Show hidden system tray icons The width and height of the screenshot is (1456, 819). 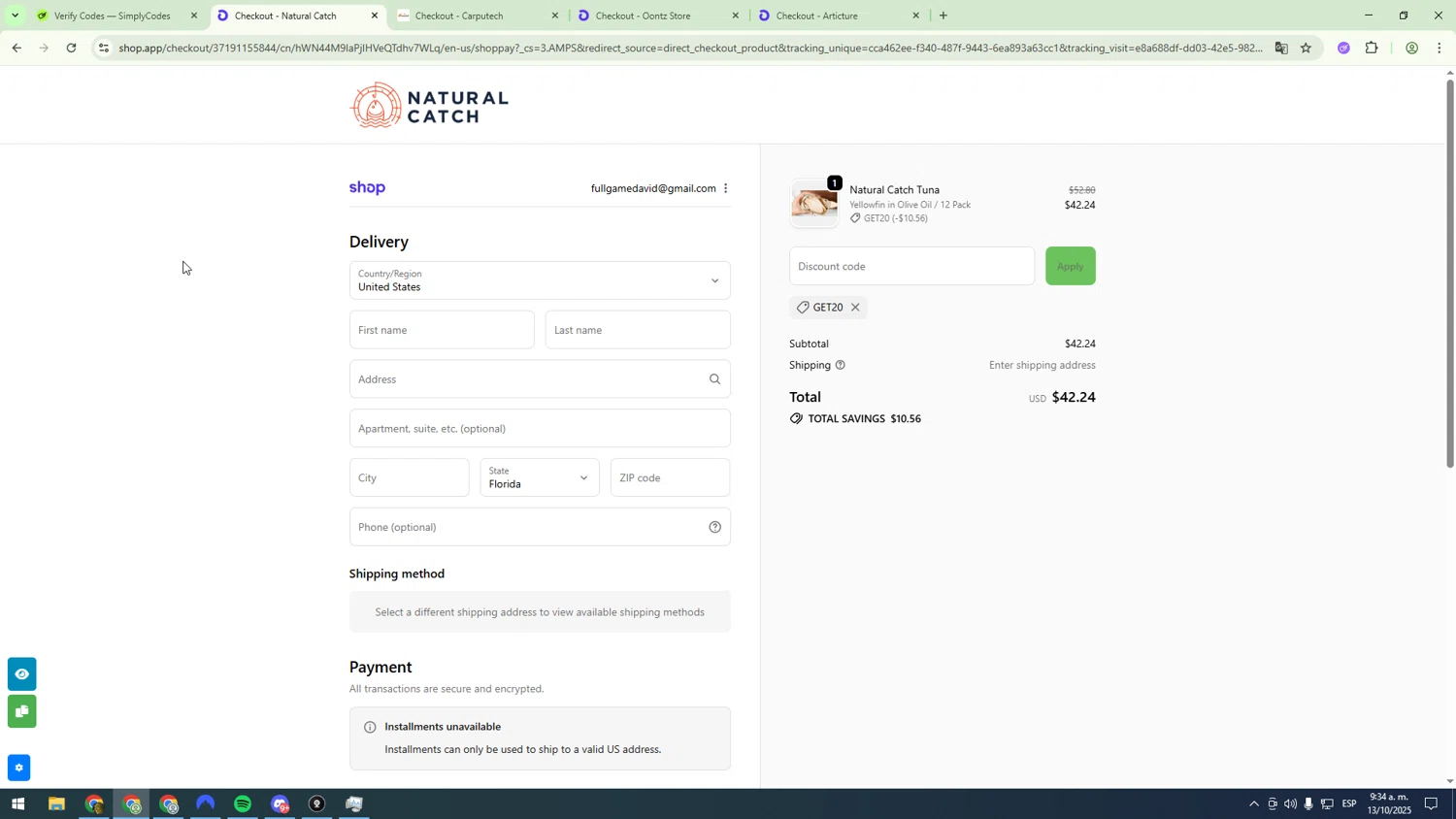[x=1253, y=804]
